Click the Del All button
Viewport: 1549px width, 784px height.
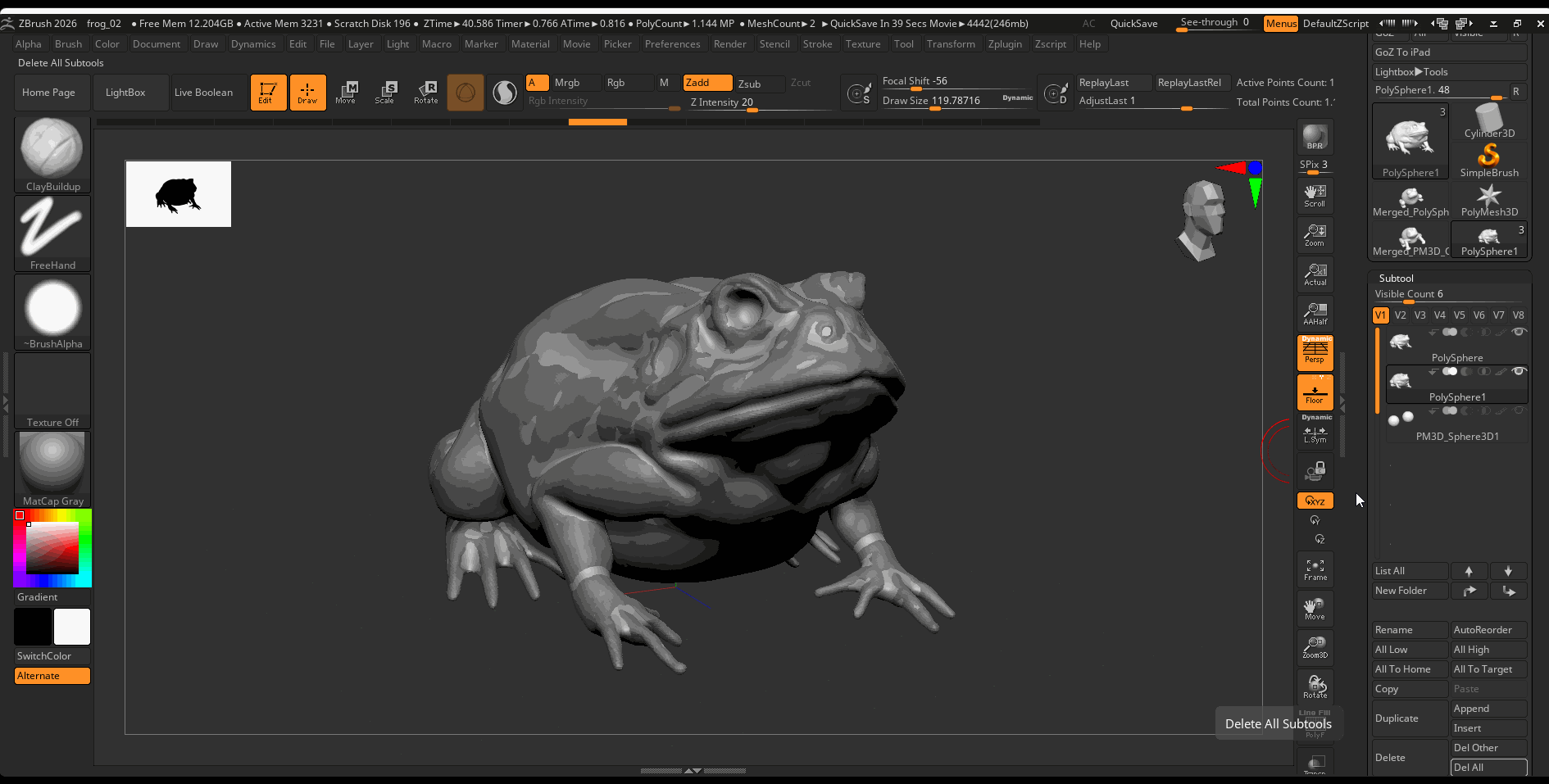click(x=1488, y=768)
